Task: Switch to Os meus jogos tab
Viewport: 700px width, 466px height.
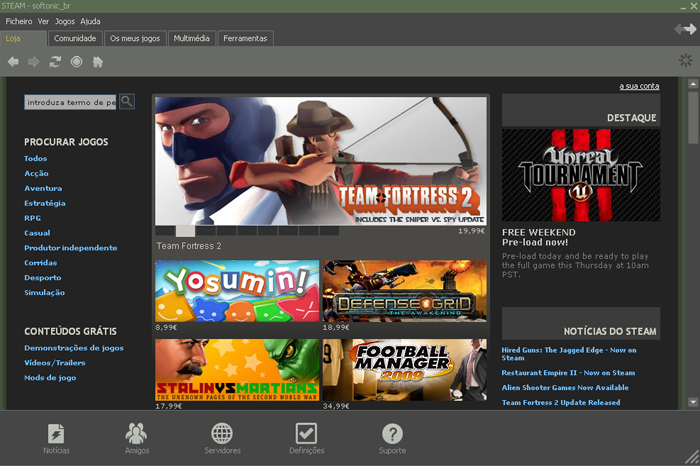Action: [x=135, y=38]
